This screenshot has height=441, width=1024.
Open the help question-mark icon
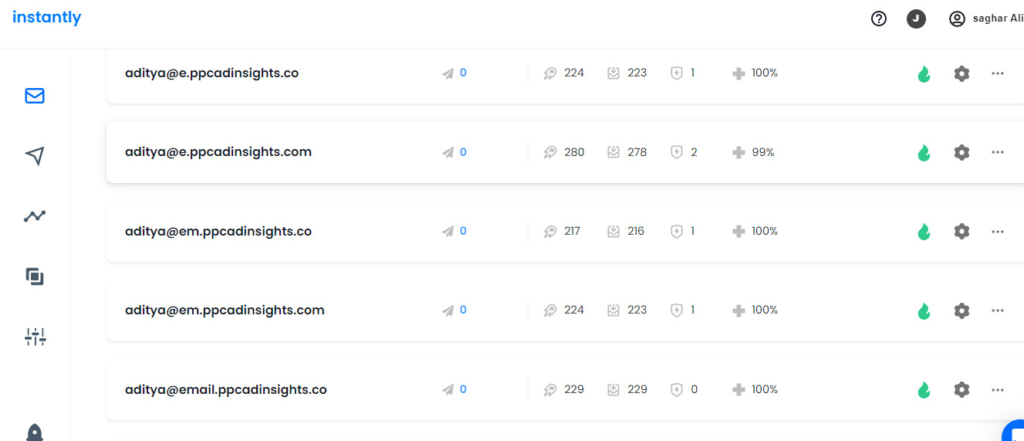[879, 19]
